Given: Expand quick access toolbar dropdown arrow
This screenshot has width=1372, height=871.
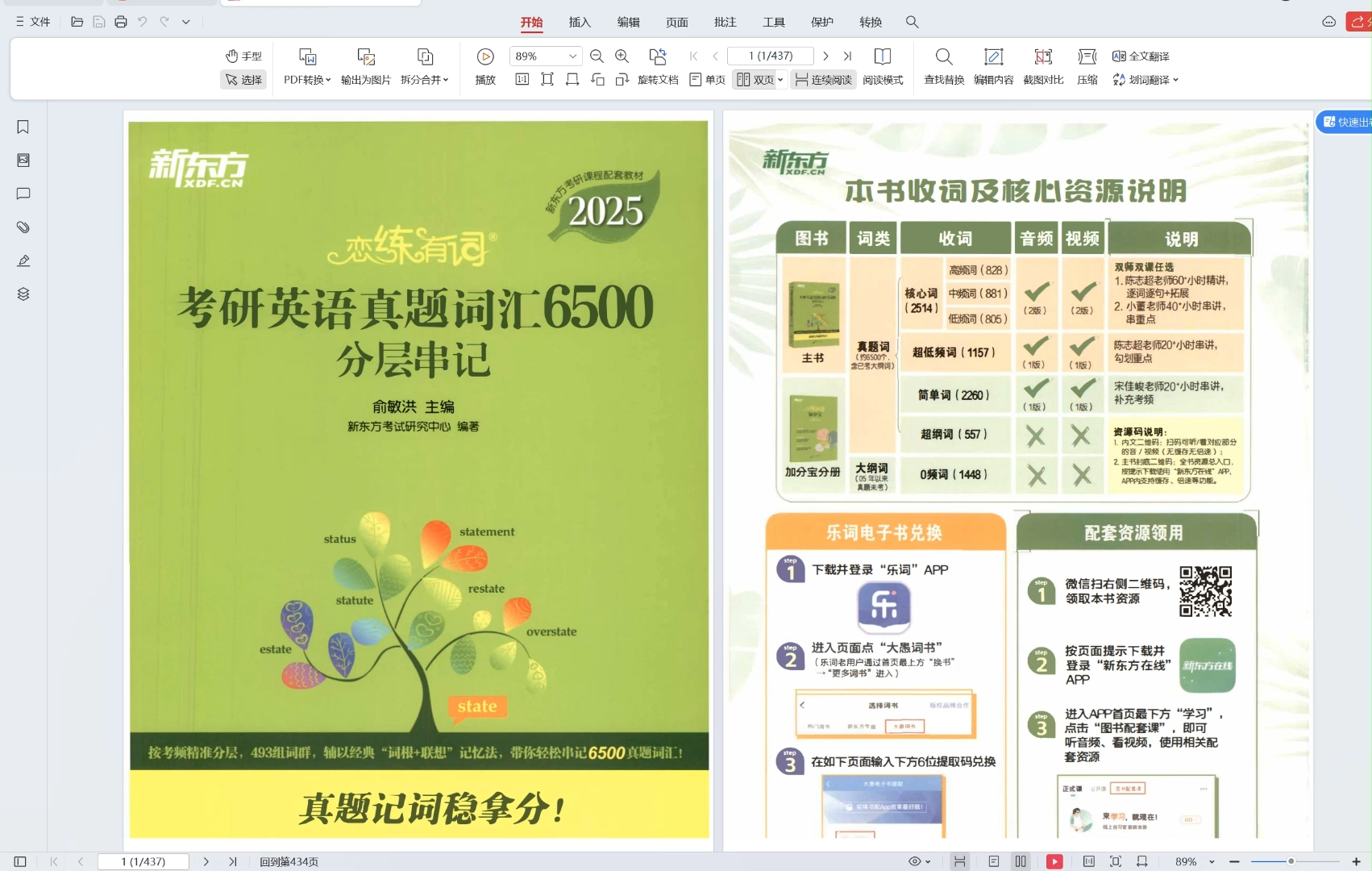Looking at the screenshot, I should pyautogui.click(x=186, y=22).
